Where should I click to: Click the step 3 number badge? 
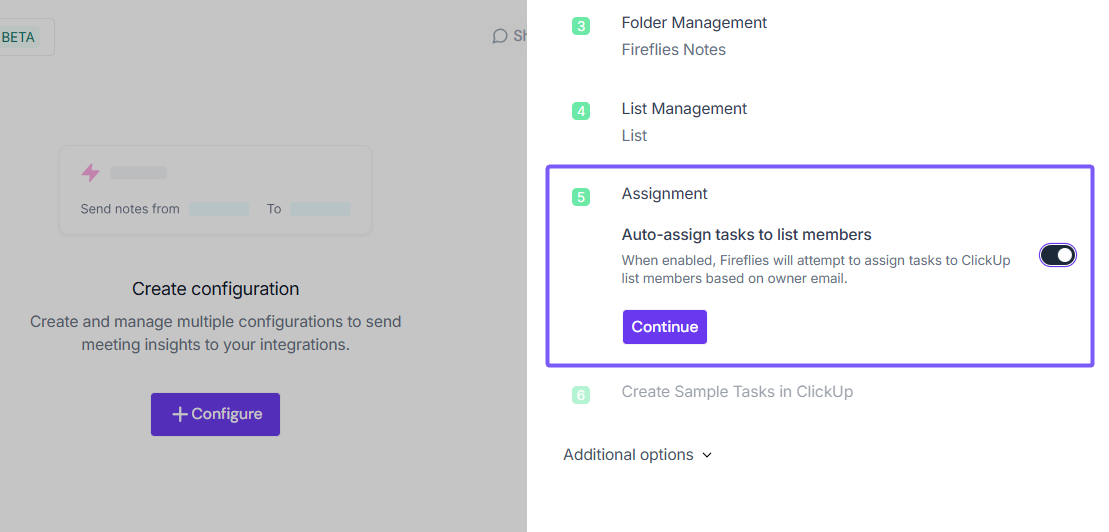point(581,26)
